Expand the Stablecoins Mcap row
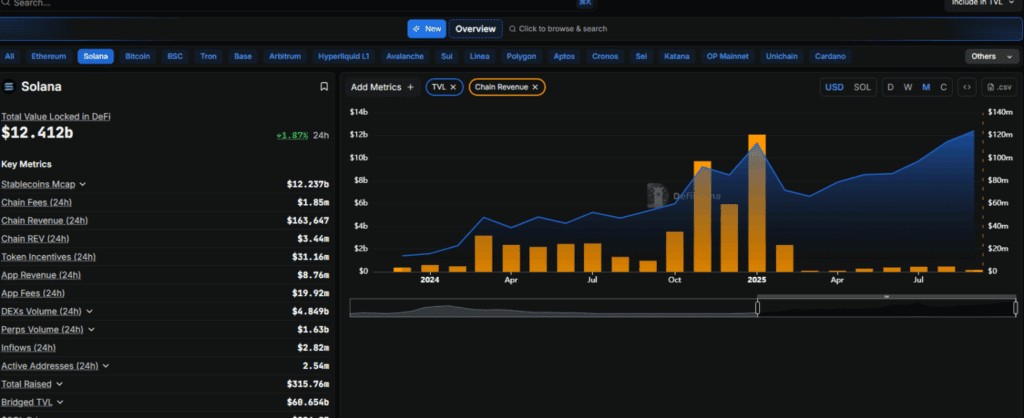 (82, 185)
